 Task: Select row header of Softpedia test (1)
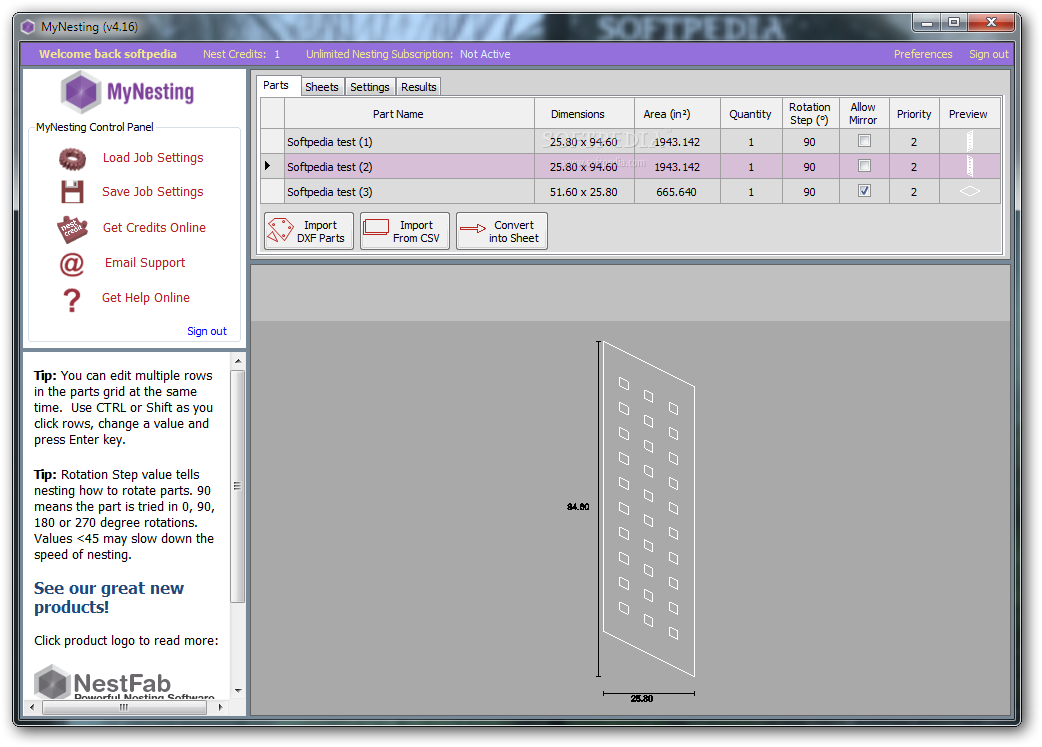click(272, 142)
